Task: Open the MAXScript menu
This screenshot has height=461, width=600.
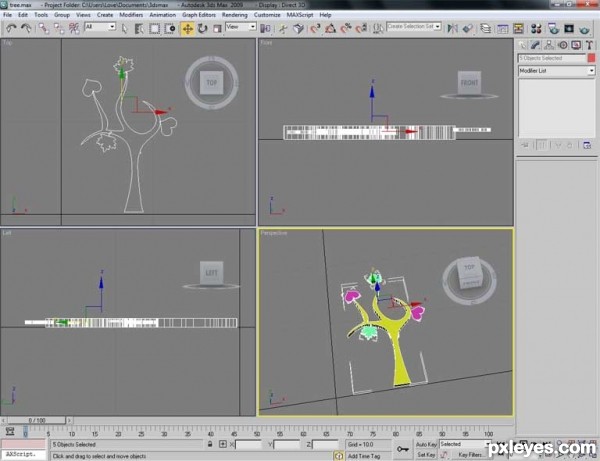Action: (x=300, y=15)
